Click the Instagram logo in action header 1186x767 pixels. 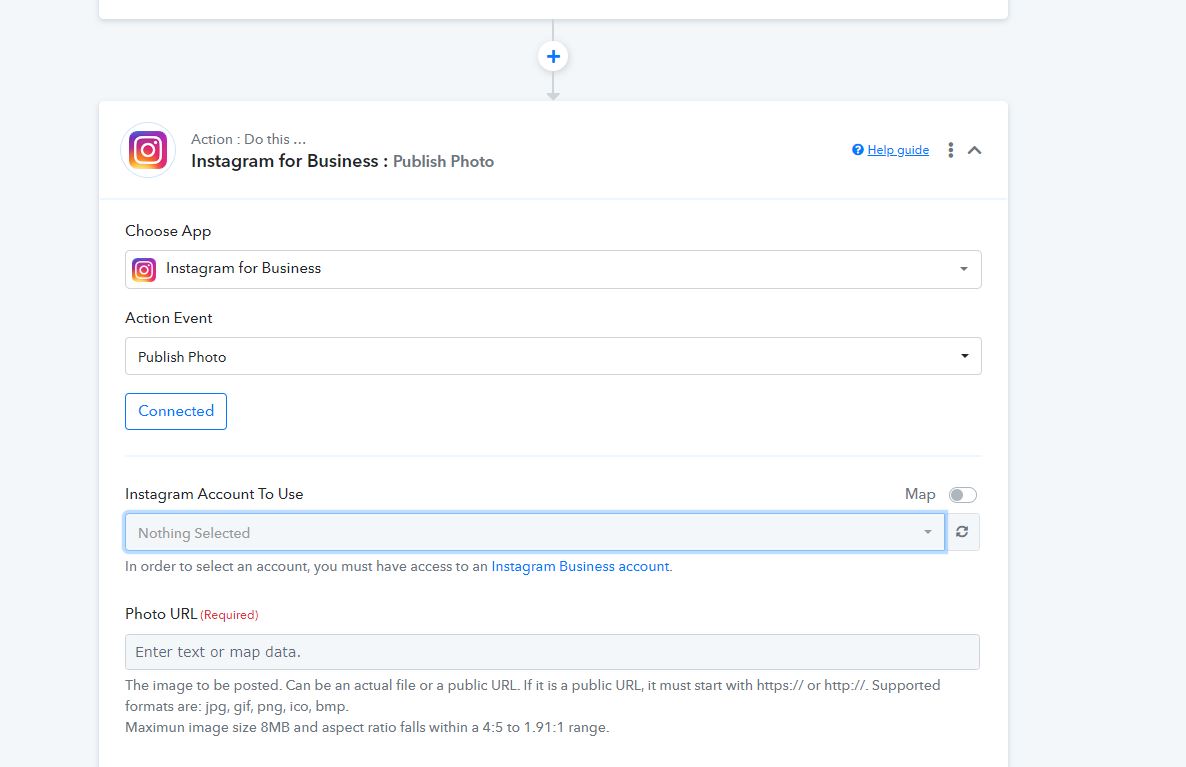pyautogui.click(x=148, y=150)
